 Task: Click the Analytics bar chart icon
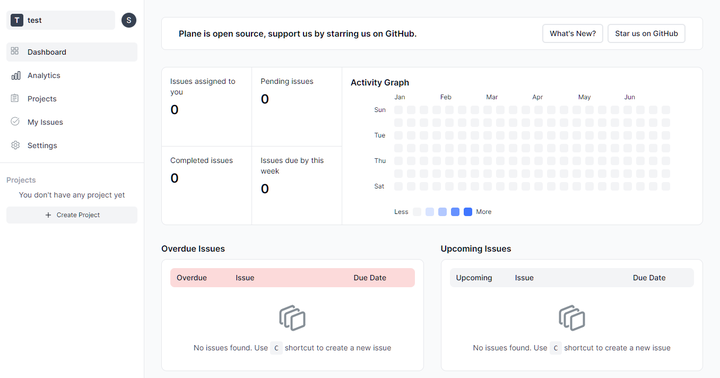pos(16,75)
